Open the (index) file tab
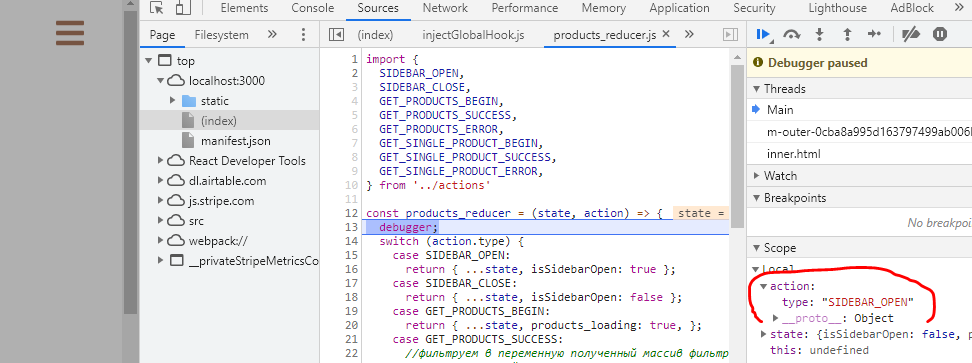Image resolution: width=972 pixels, height=363 pixels. pos(375,35)
